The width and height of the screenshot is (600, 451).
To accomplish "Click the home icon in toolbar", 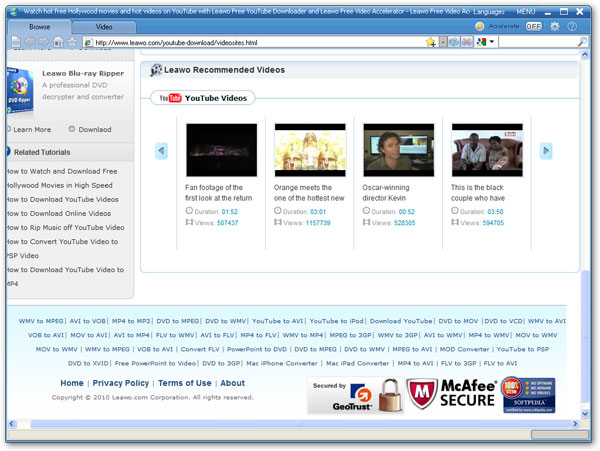I will pos(58,42).
